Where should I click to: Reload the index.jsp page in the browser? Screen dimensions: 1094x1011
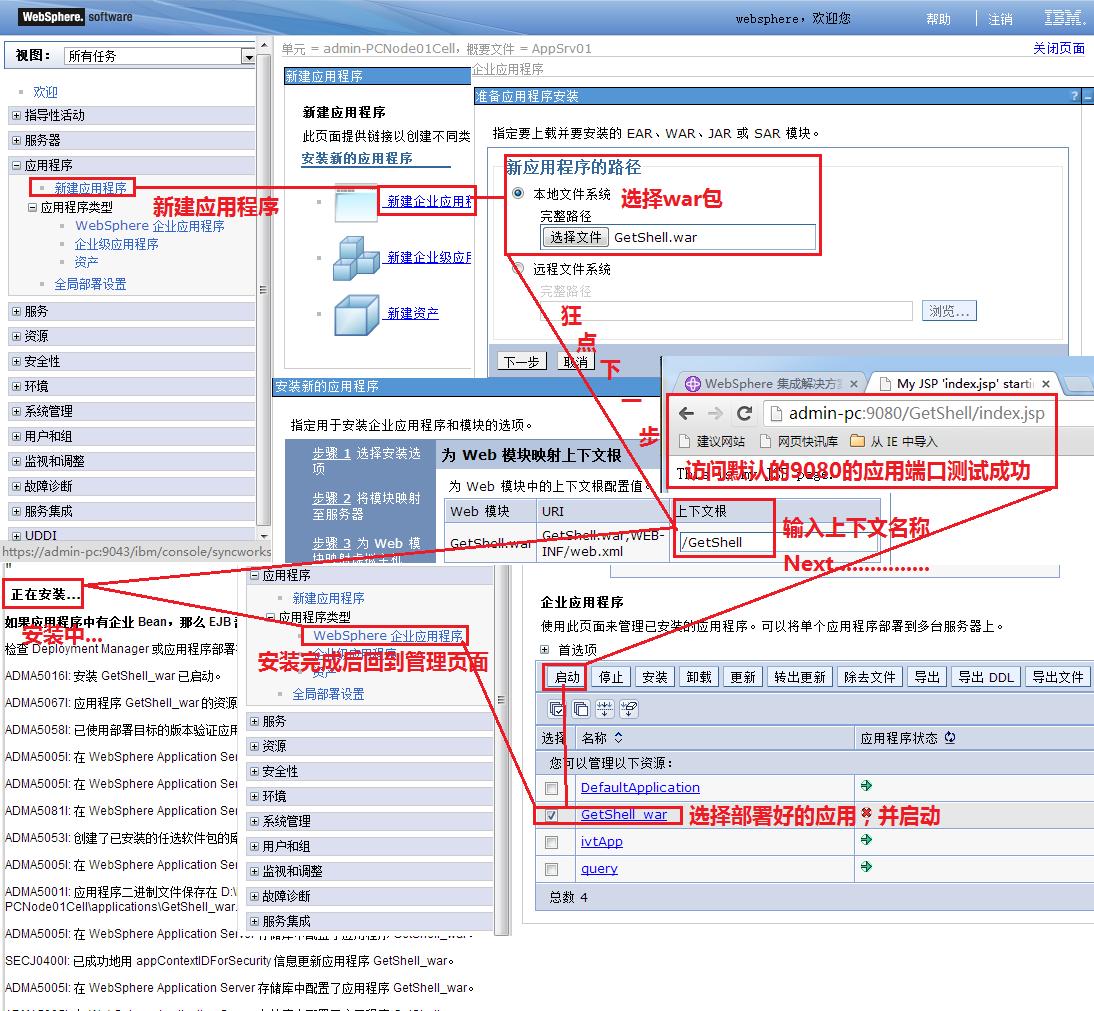pos(744,414)
